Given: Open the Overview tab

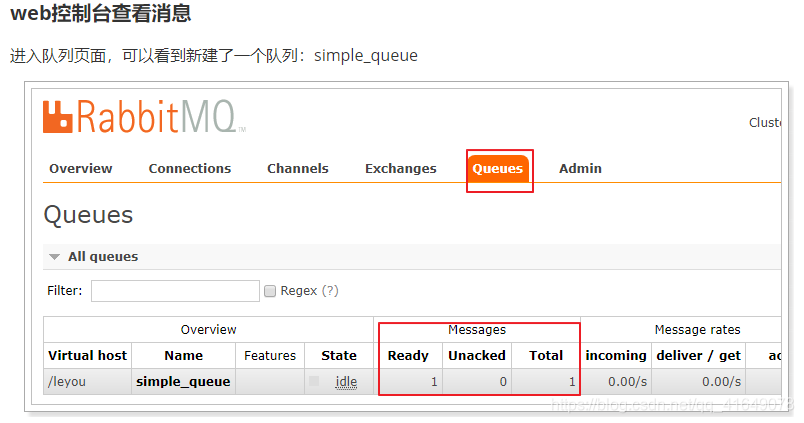Looking at the screenshot, I should point(81,169).
